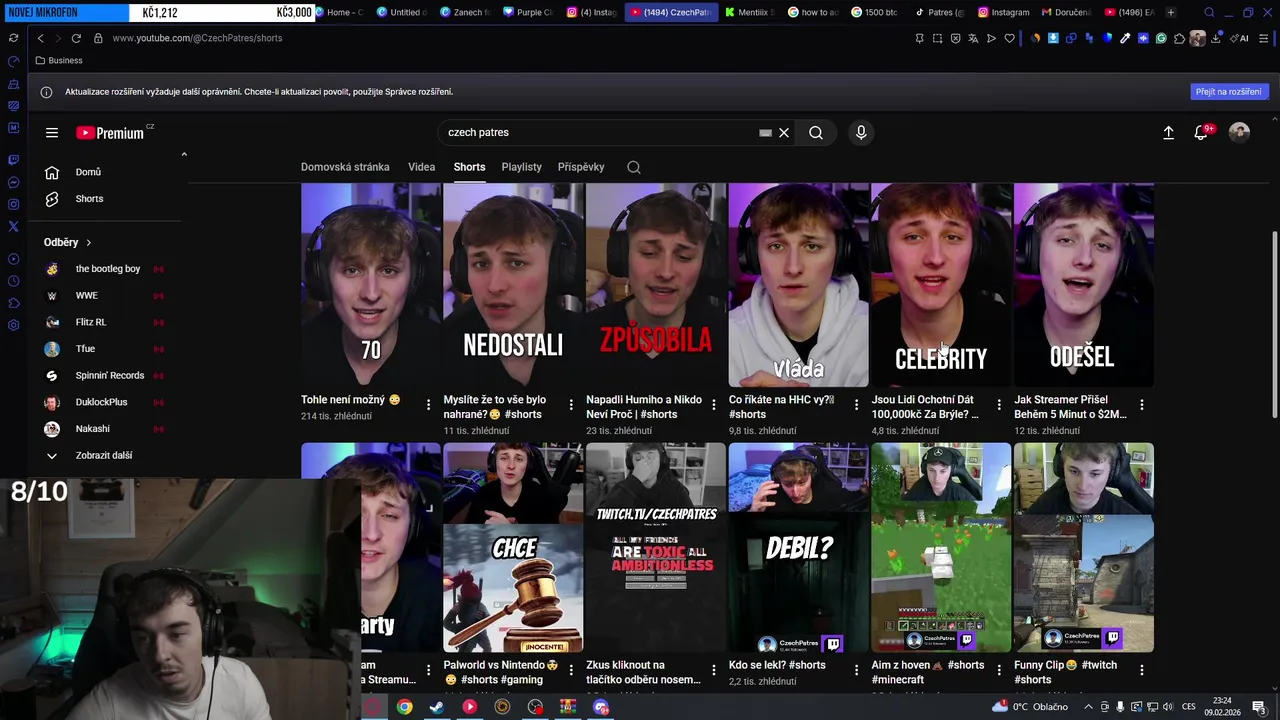
Task: Switch to Domovská stránka channel tab
Action: (345, 167)
